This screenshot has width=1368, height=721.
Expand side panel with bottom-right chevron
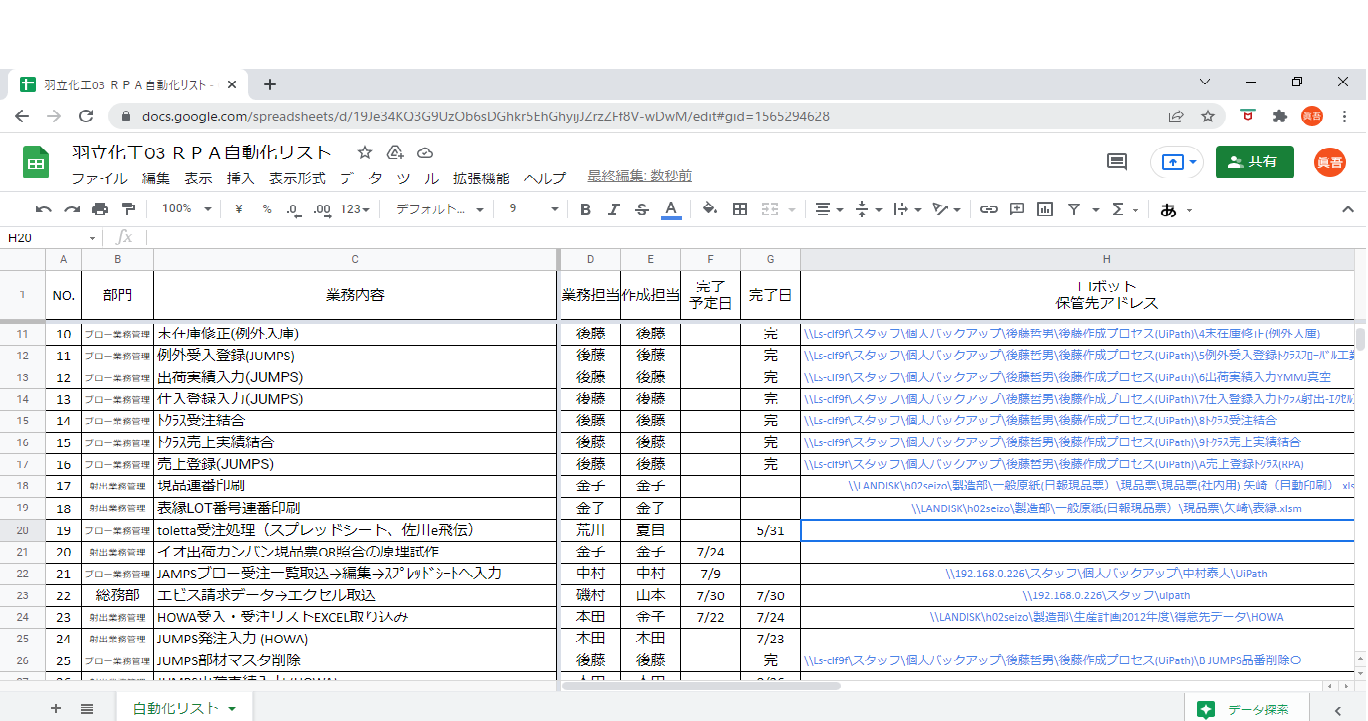click(1338, 709)
